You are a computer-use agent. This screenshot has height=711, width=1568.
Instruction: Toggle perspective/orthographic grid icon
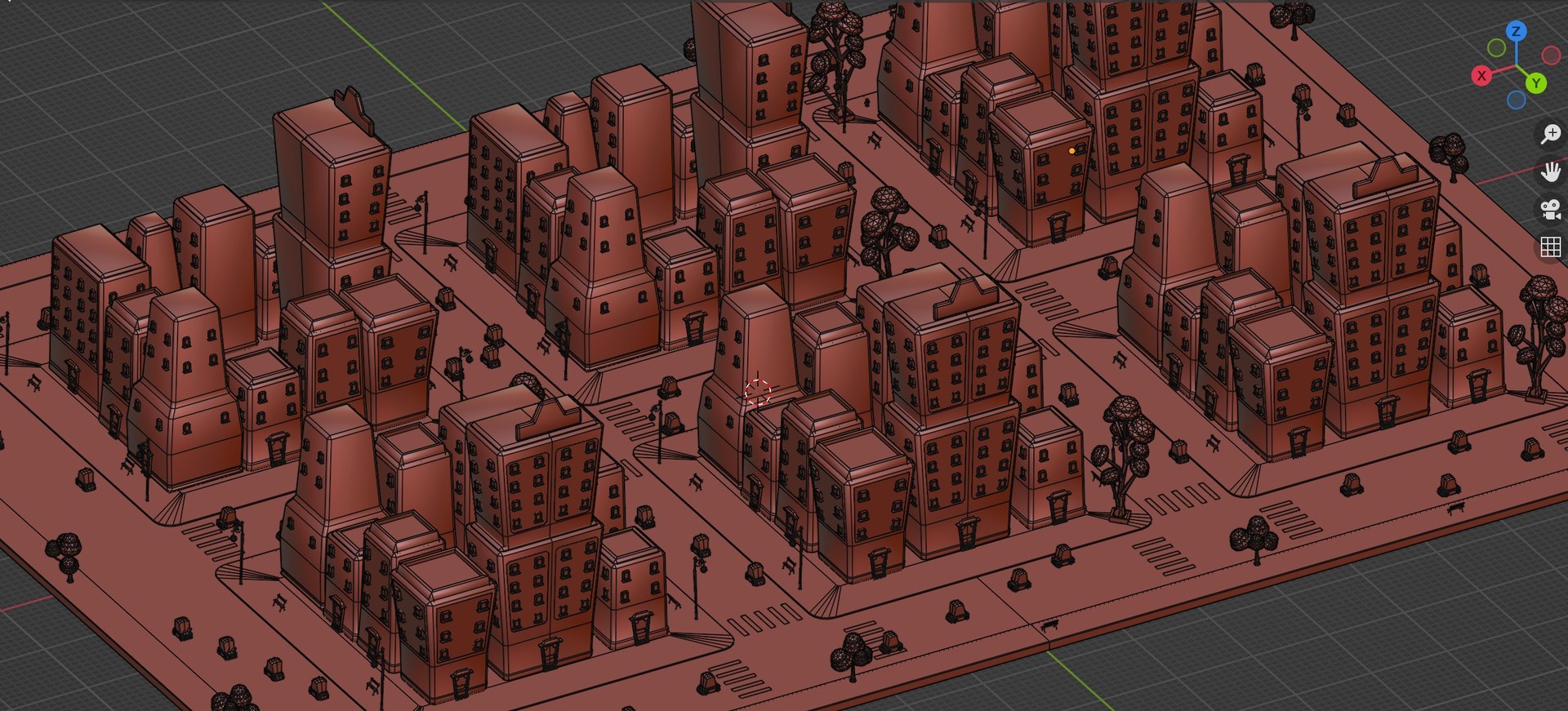pyautogui.click(x=1550, y=247)
